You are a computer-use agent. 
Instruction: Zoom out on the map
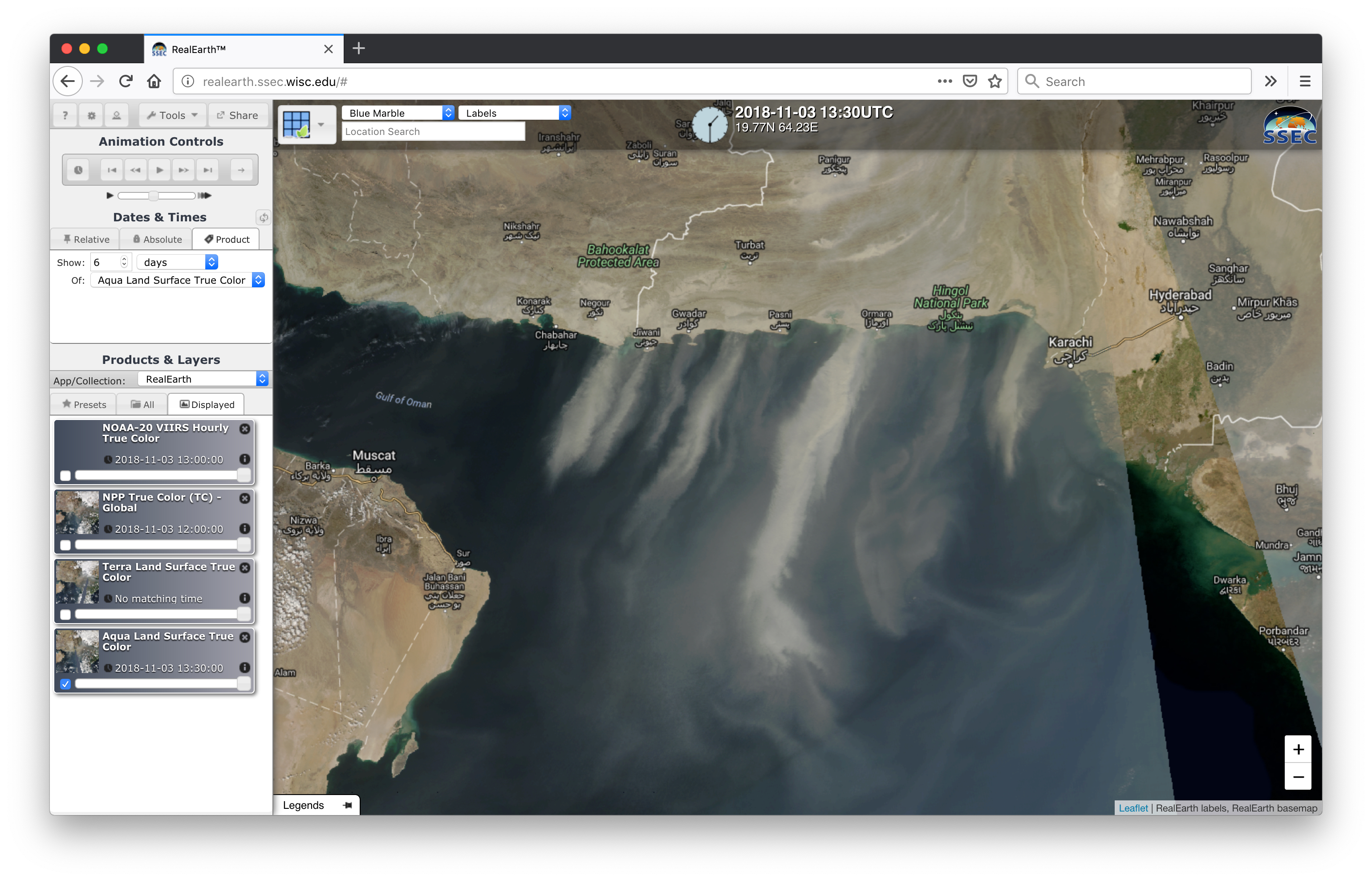tap(1298, 777)
